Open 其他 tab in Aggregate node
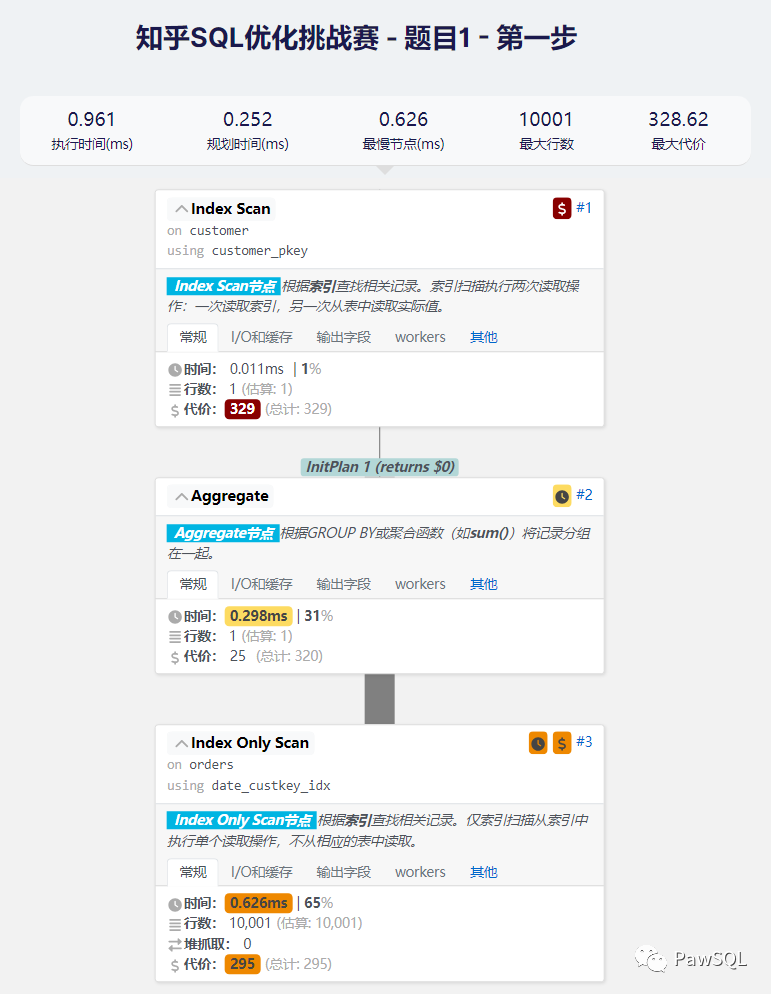The width and height of the screenshot is (771, 994). tap(484, 584)
